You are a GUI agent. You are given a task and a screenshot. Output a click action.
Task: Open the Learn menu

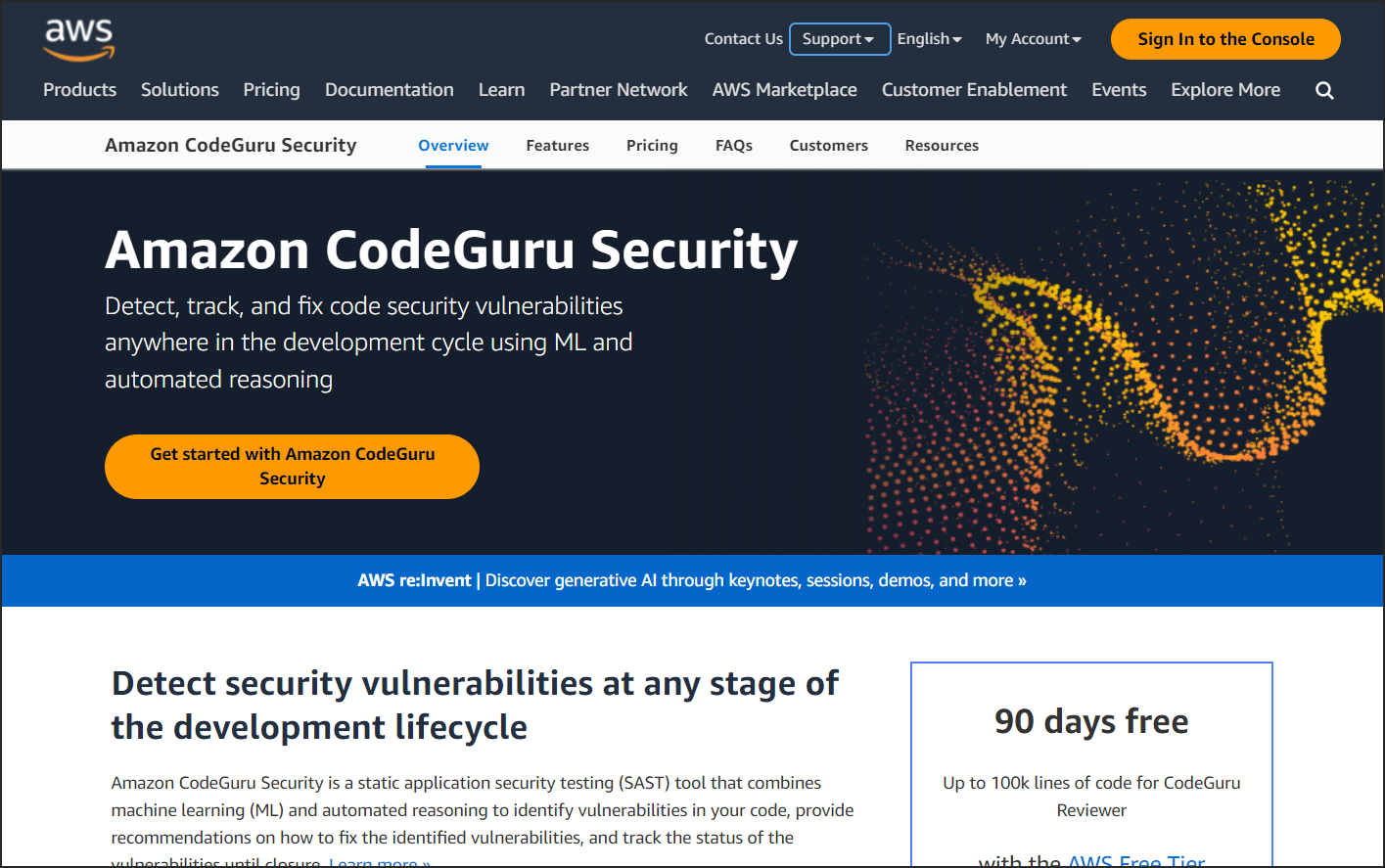(502, 90)
